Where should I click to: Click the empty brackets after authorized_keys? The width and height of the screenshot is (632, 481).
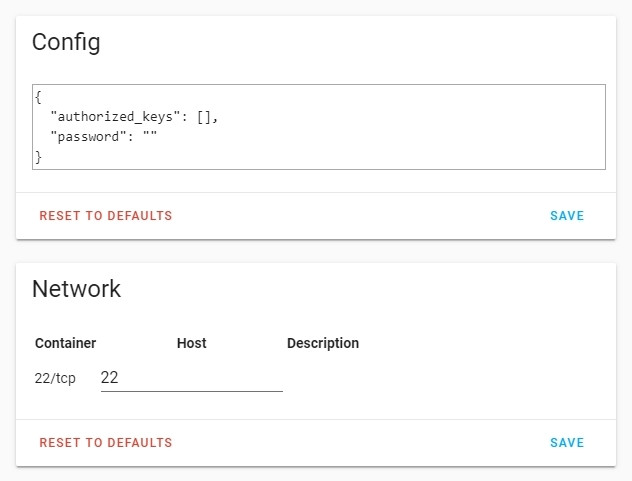[205, 117]
